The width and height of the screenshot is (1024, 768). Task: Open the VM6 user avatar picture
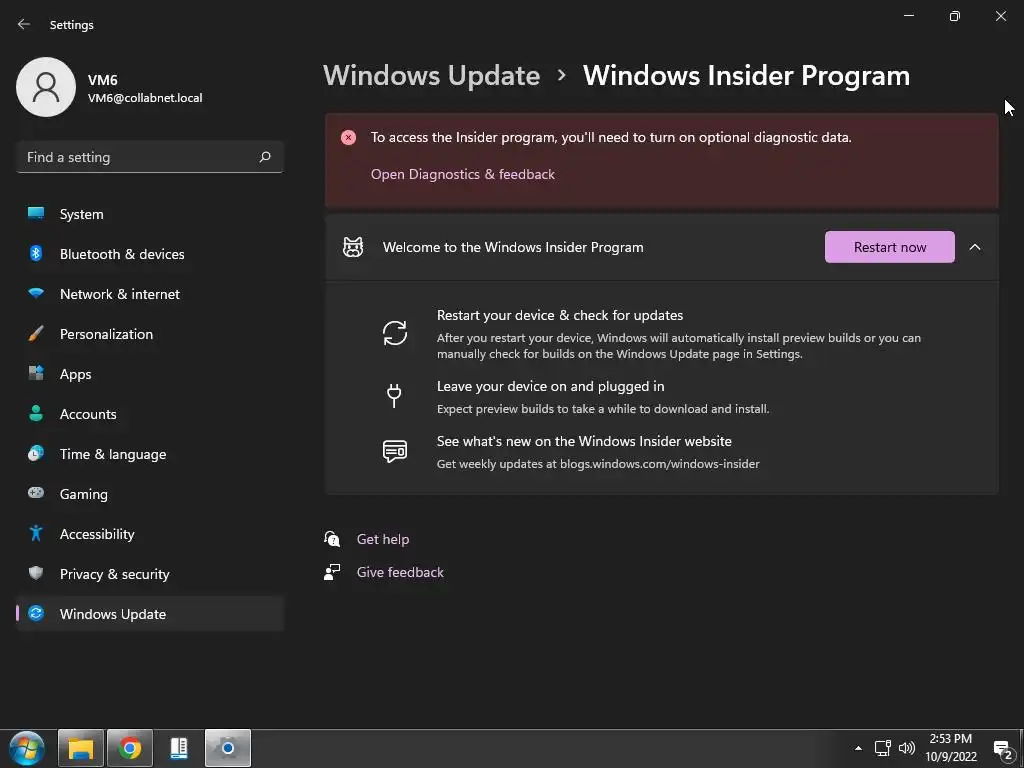tap(46, 87)
